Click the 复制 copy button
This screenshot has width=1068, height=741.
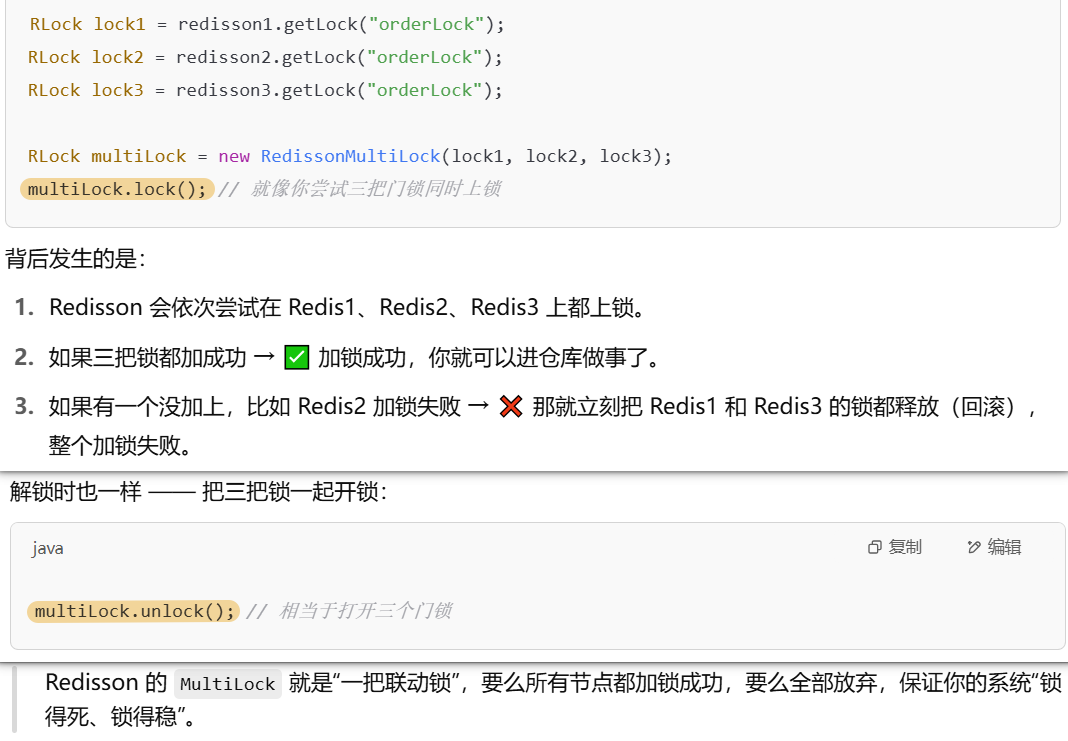pyautogui.click(x=894, y=547)
